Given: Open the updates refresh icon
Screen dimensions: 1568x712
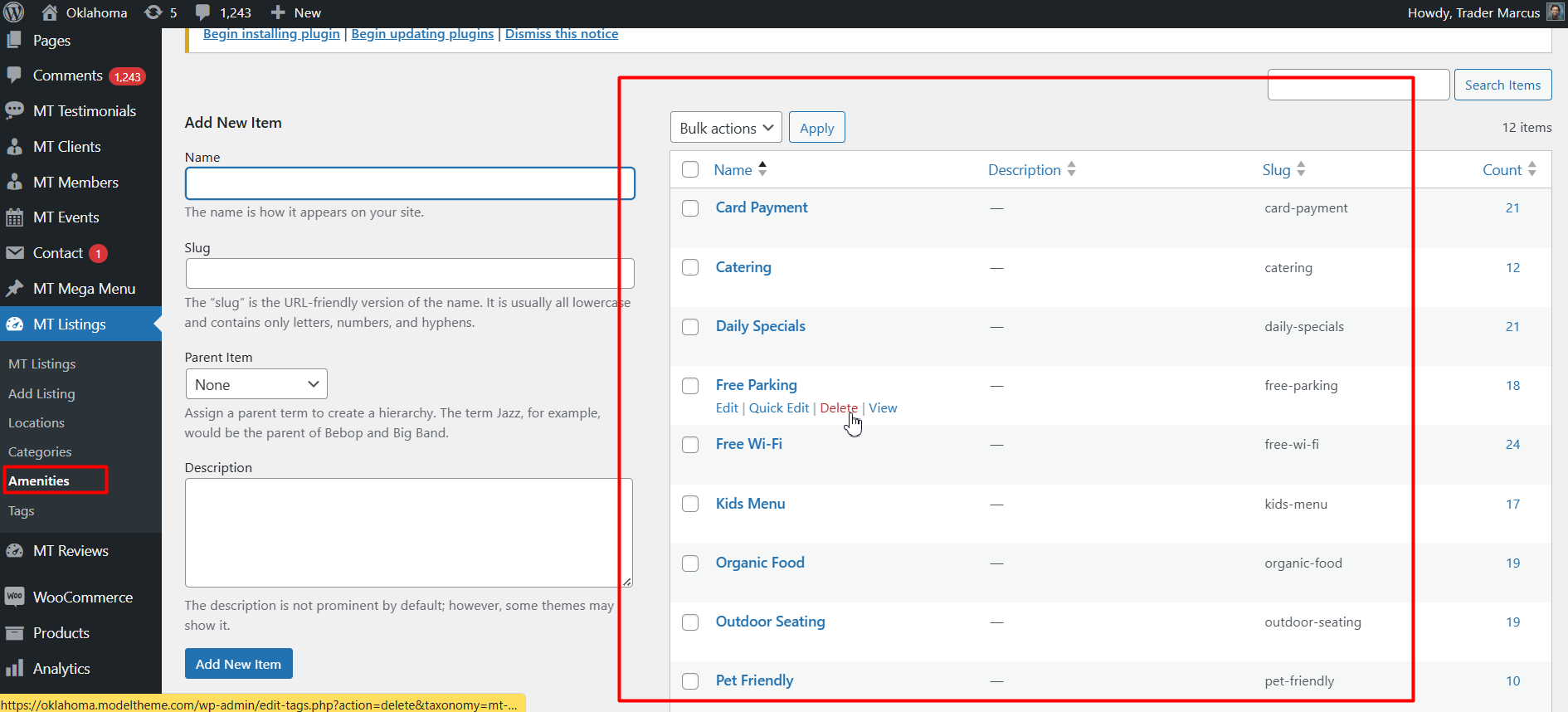Looking at the screenshot, I should click(153, 12).
